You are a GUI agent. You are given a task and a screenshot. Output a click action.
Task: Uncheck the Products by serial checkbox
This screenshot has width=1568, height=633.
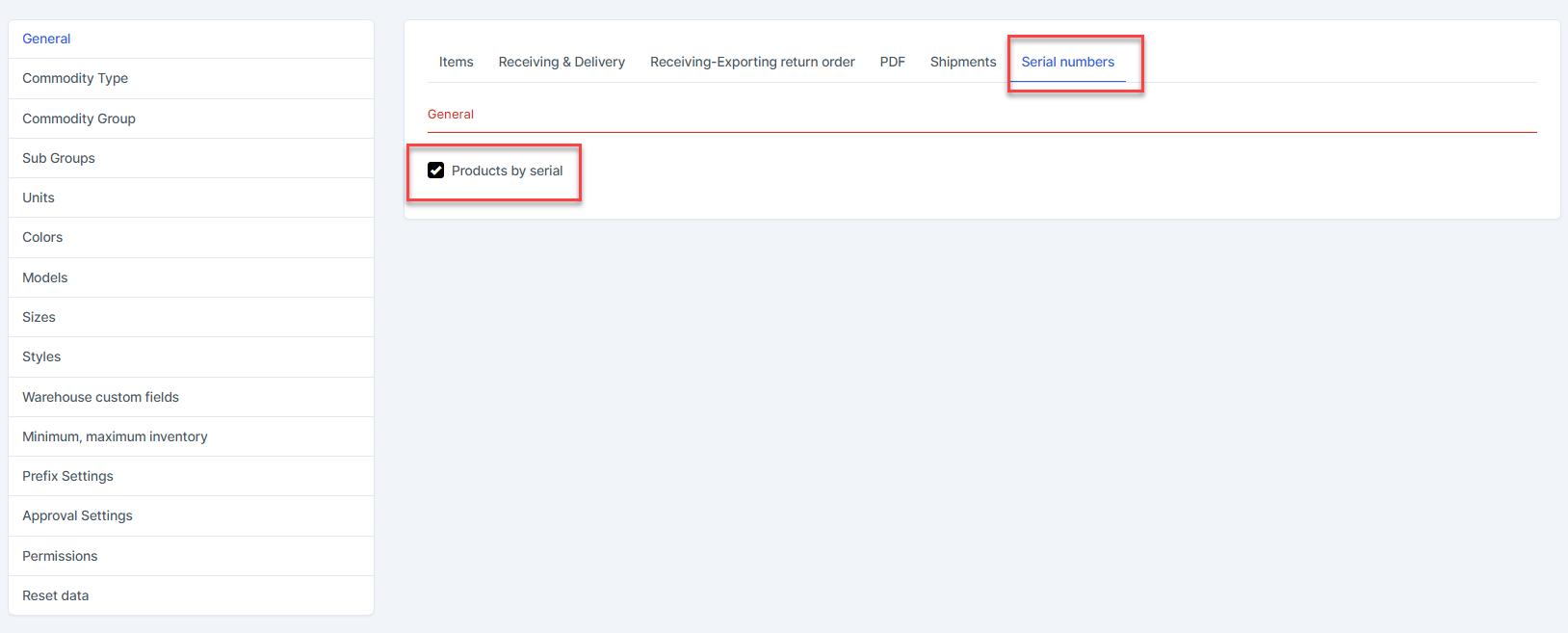[x=436, y=171]
